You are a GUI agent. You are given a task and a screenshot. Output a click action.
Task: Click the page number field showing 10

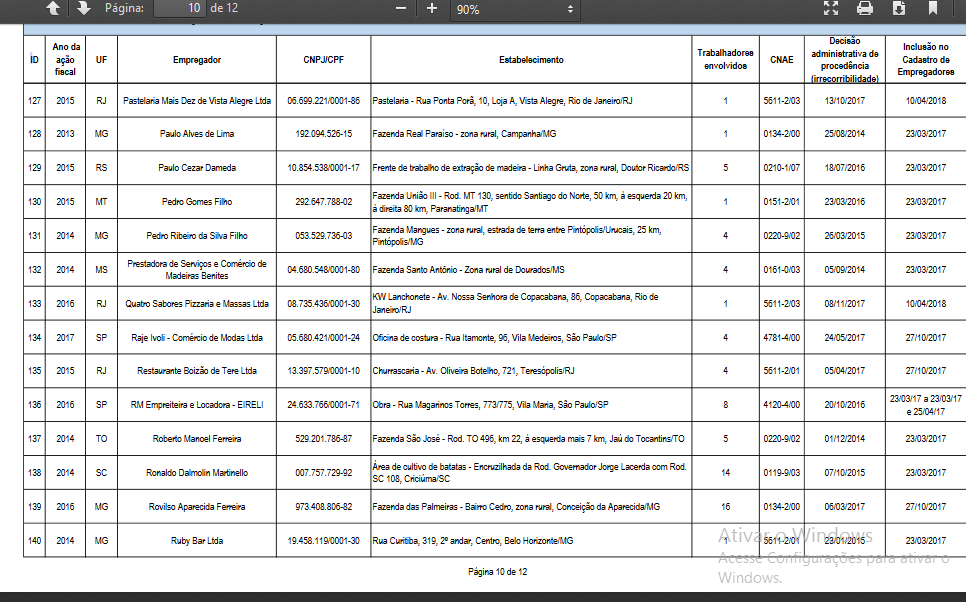179,8
